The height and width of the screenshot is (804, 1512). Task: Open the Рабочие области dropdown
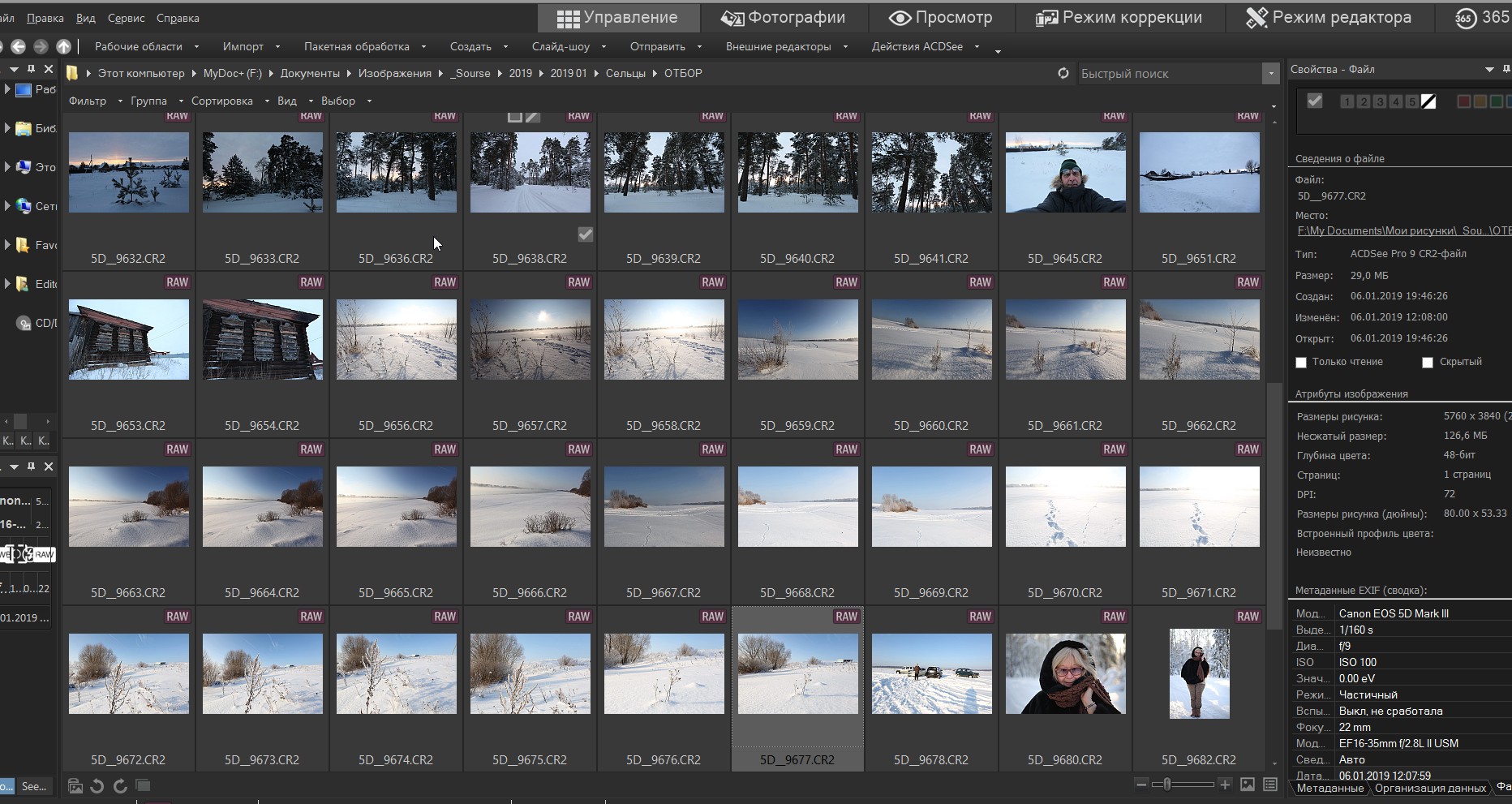tap(146, 47)
